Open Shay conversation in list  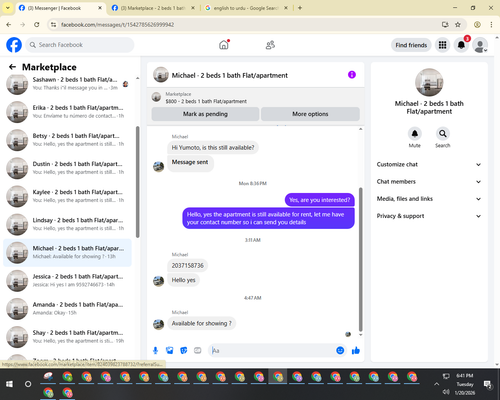[67, 337]
